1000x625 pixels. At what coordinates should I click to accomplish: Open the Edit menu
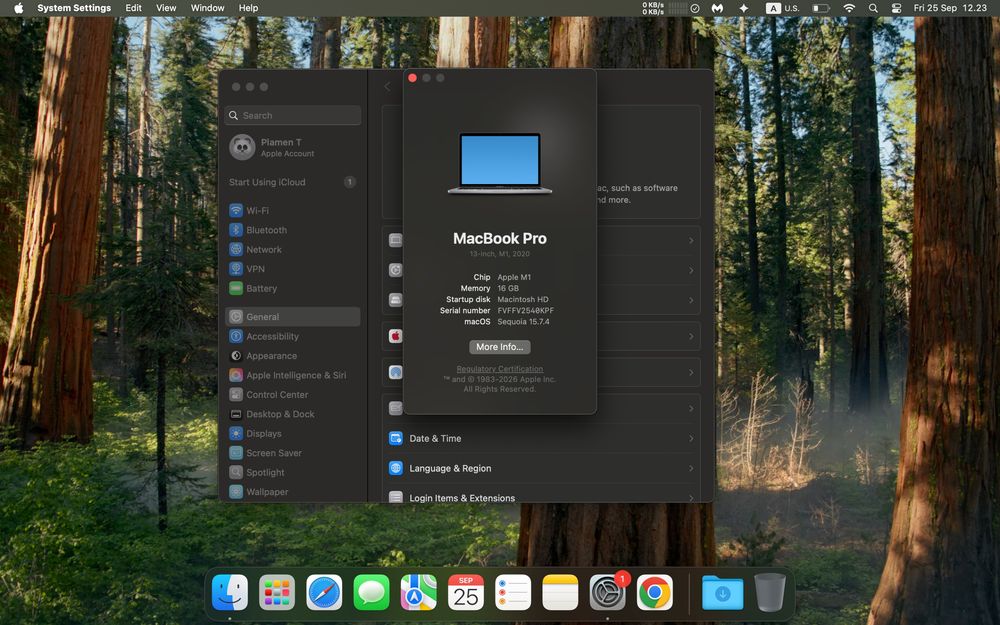[x=133, y=8]
